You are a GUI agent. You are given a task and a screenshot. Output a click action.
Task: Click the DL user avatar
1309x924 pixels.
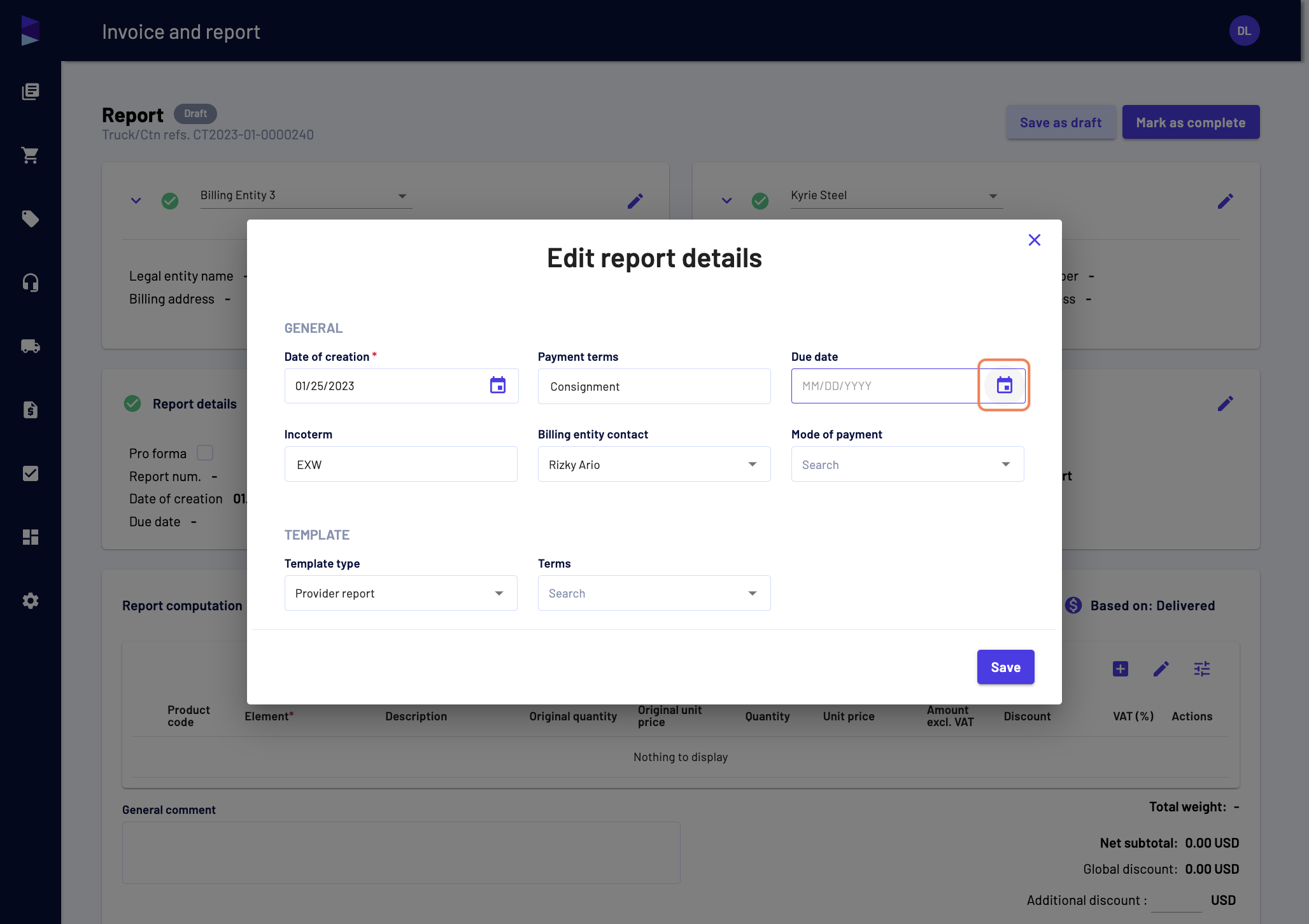pyautogui.click(x=1244, y=31)
